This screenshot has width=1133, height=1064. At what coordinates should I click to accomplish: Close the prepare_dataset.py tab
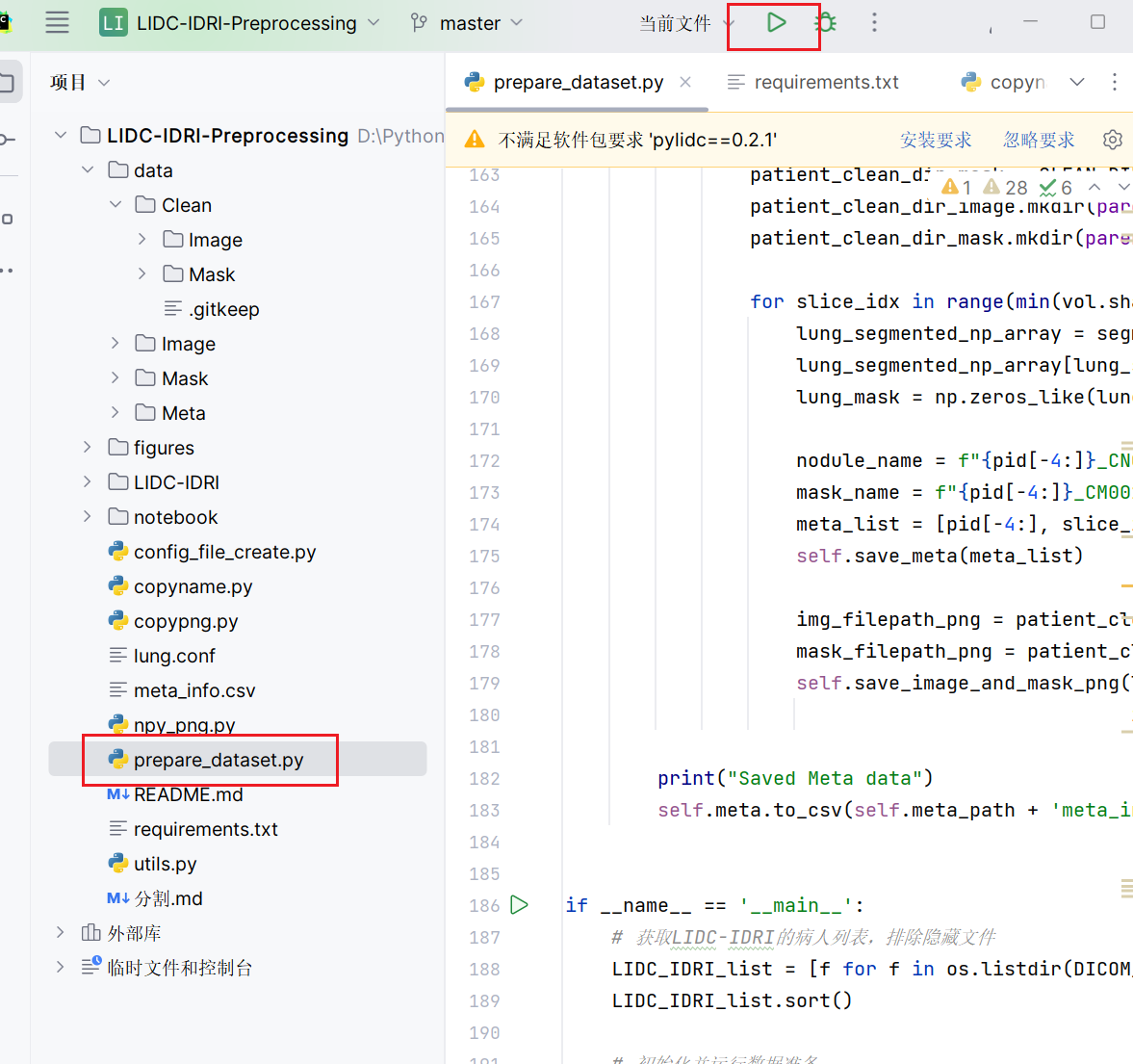click(685, 83)
